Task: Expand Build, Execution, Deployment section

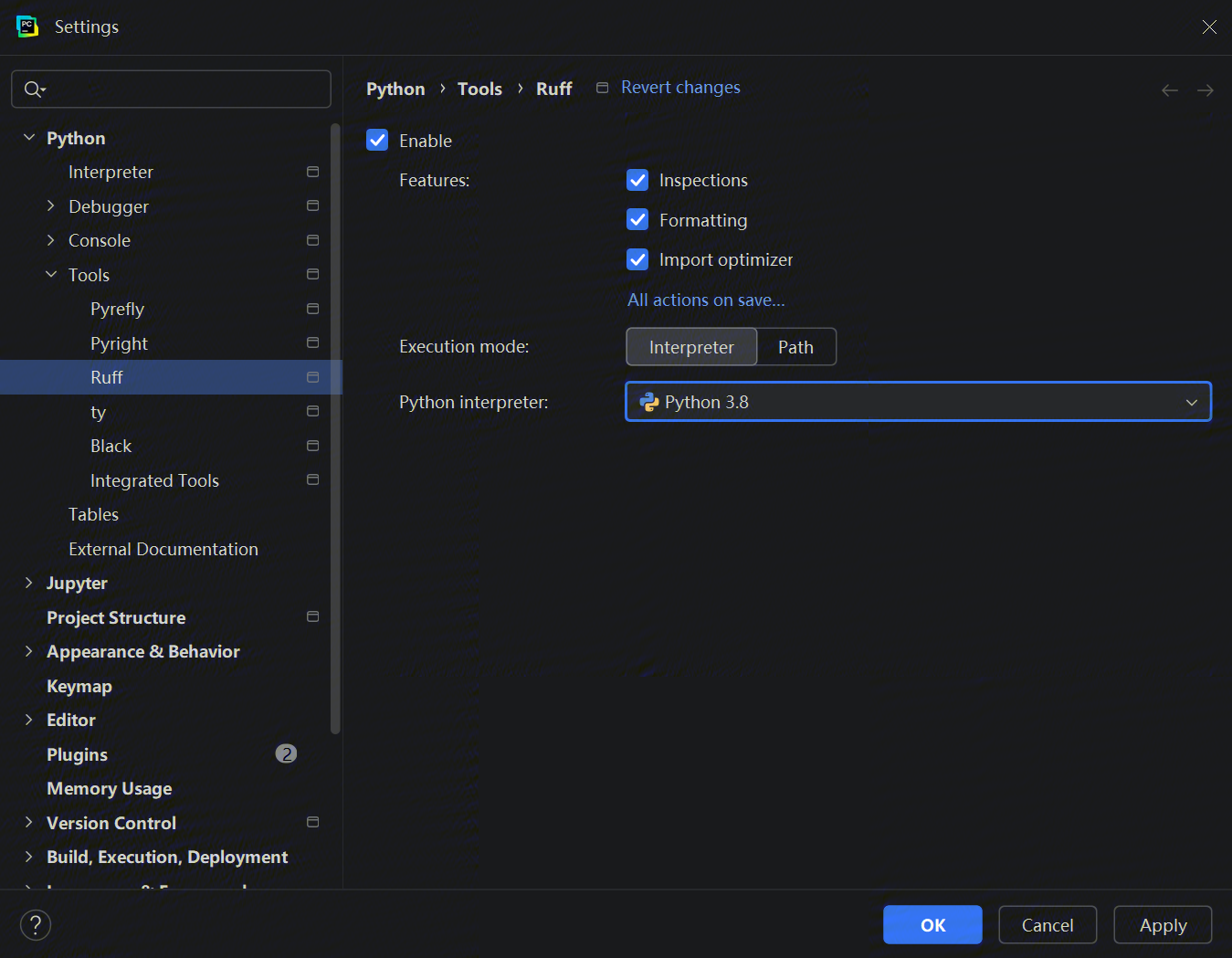Action: (x=29, y=857)
